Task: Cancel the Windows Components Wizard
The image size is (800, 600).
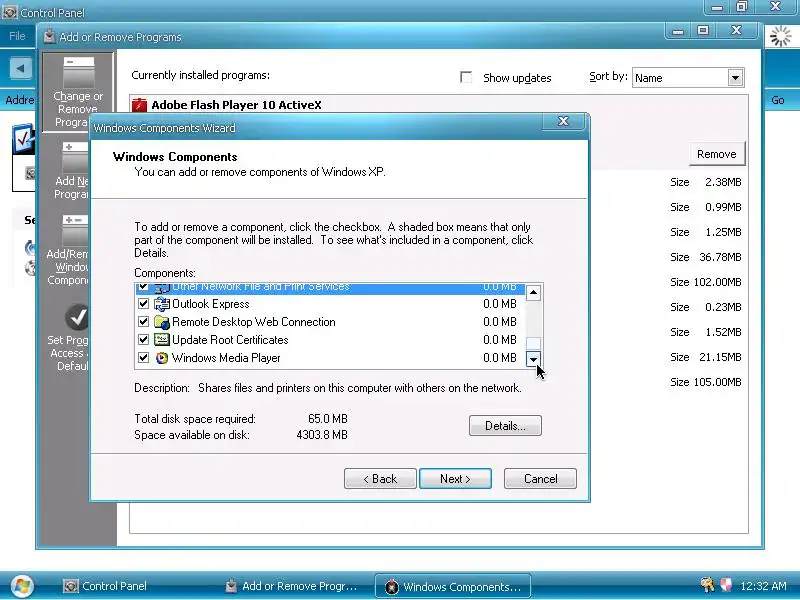Action: coord(540,479)
